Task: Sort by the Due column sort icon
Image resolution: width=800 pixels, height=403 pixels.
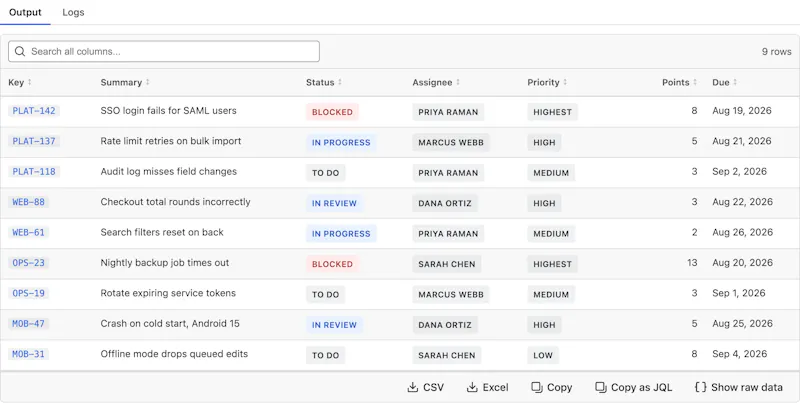Action: (735, 82)
